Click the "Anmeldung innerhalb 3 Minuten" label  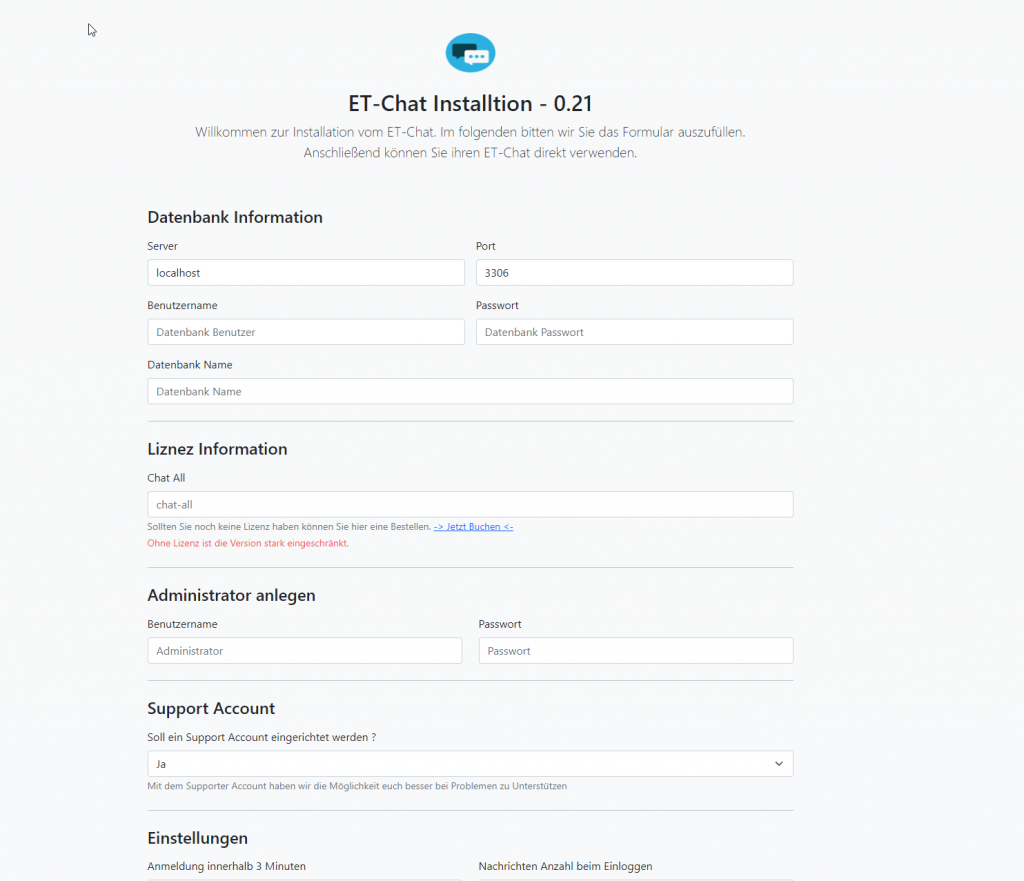226,866
